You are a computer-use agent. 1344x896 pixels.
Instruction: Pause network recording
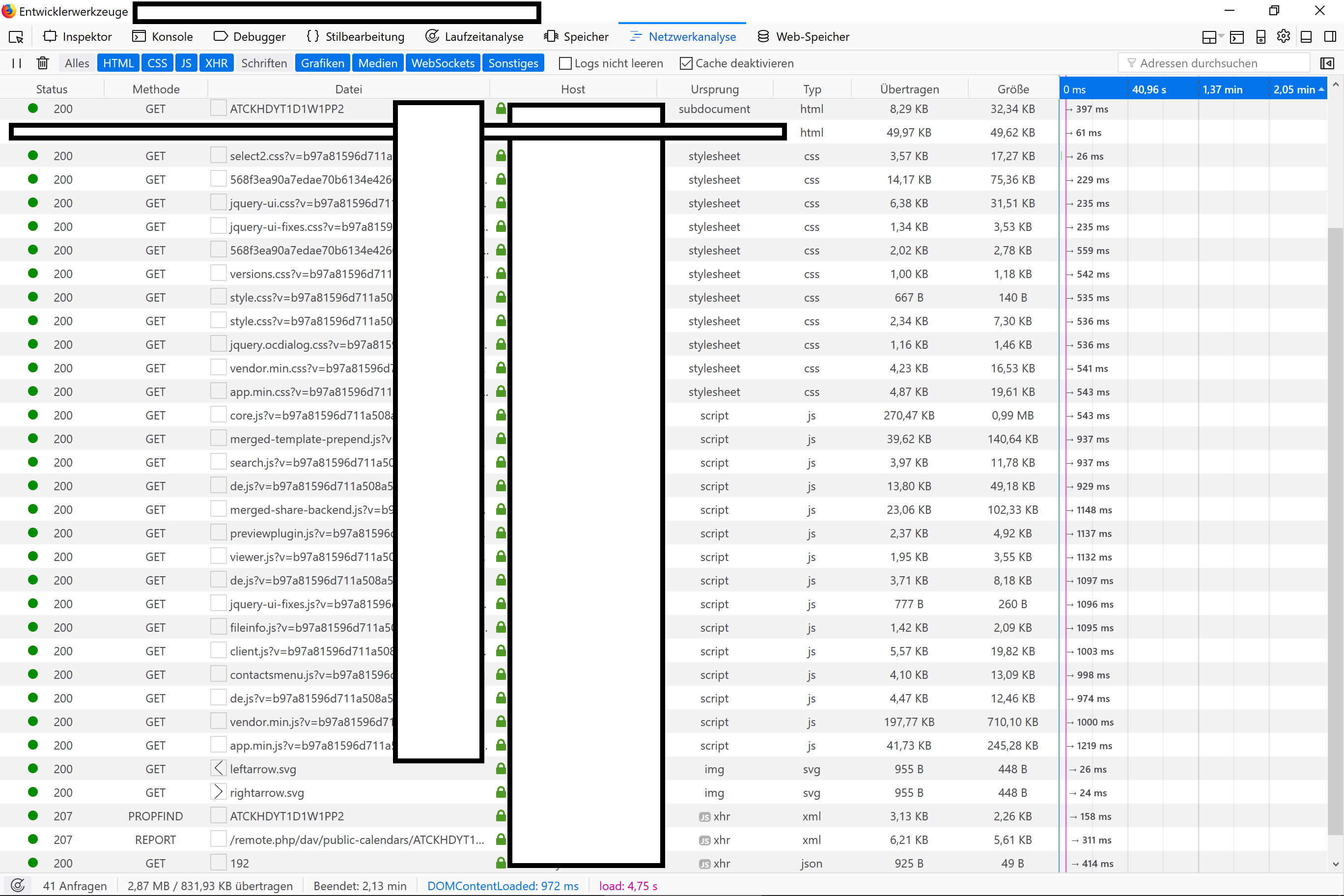(17, 63)
